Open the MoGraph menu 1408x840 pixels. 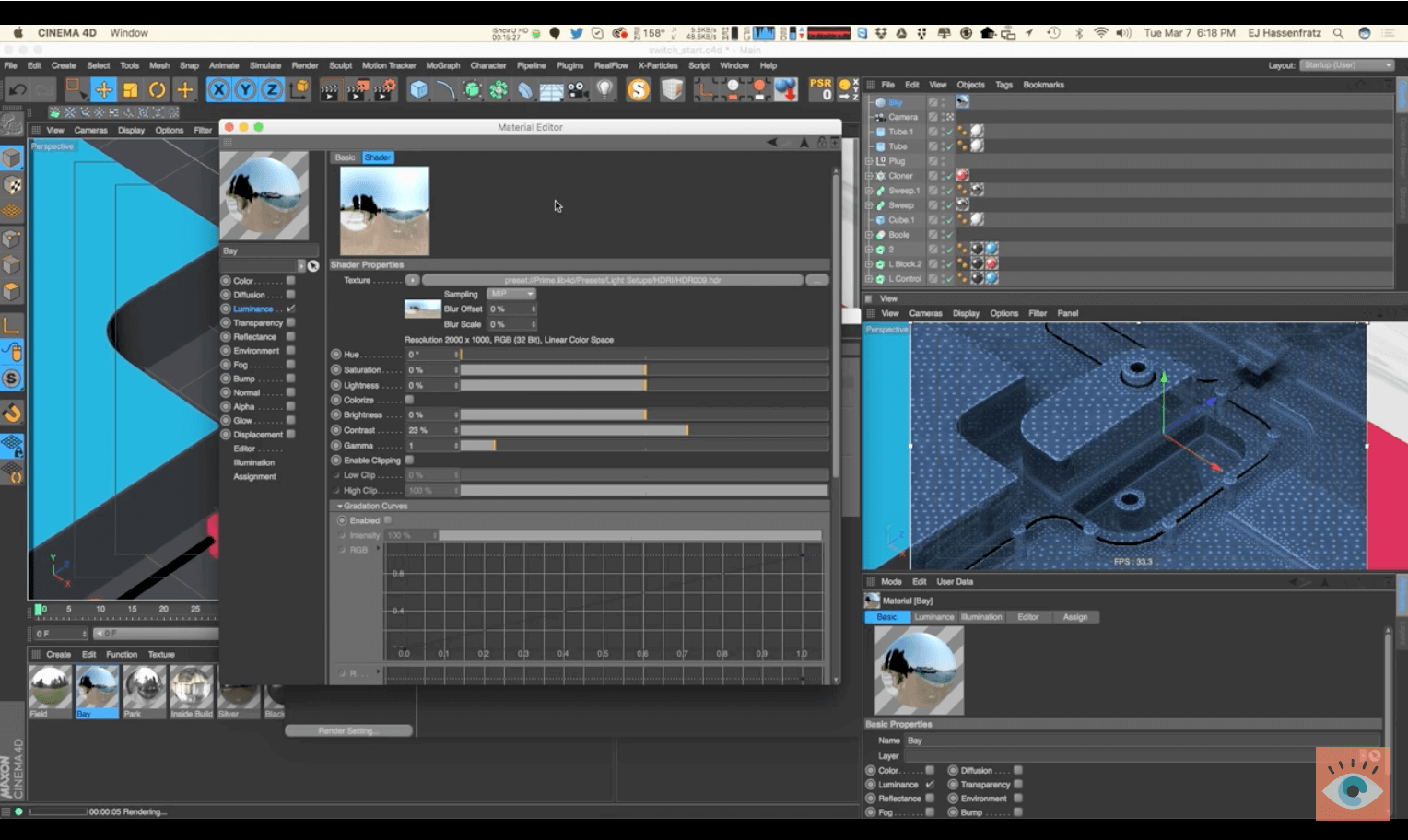coord(442,65)
